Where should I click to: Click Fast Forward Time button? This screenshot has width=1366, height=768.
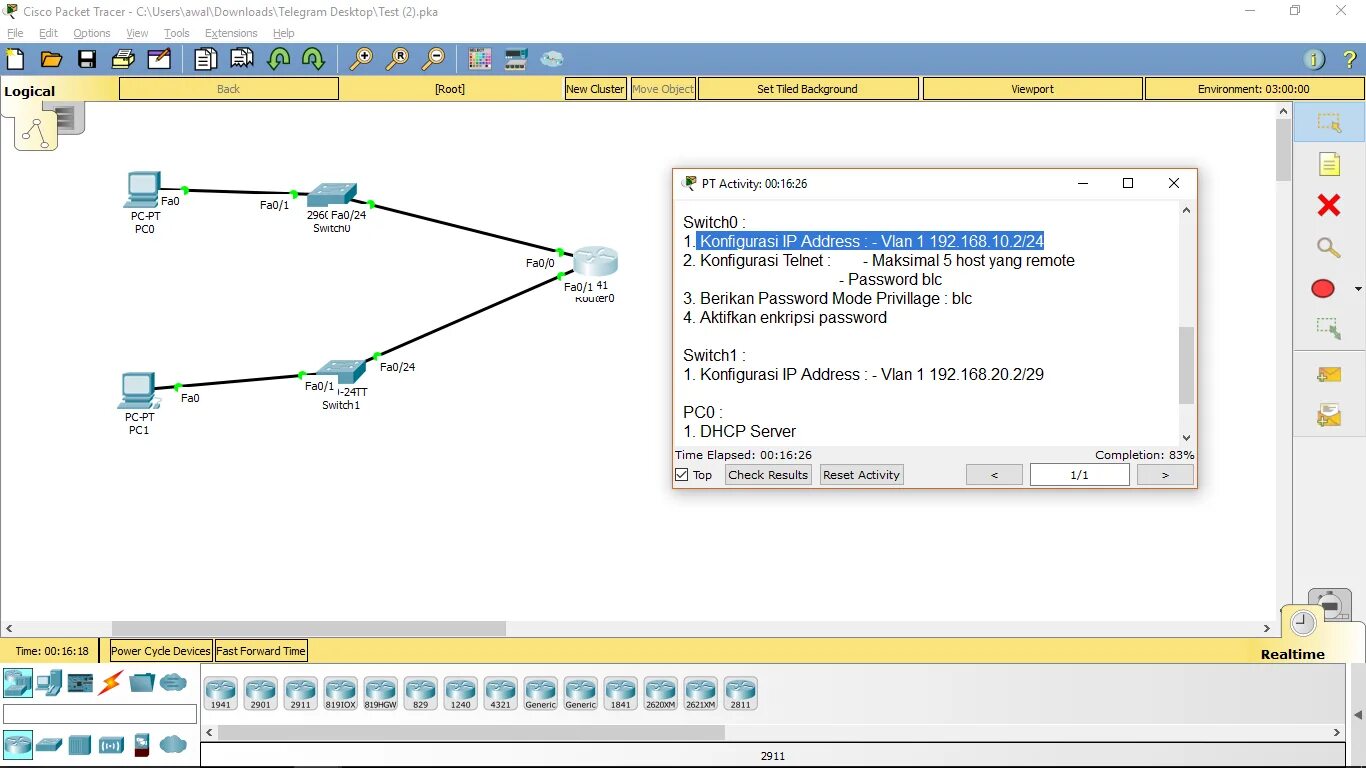pyautogui.click(x=261, y=651)
